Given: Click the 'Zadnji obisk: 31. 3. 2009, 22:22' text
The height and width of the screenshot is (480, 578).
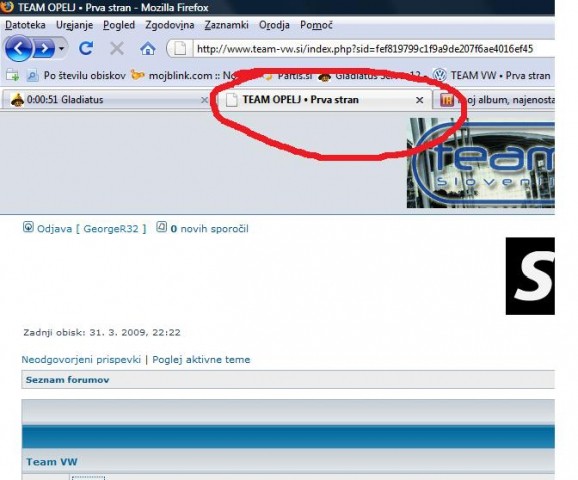Looking at the screenshot, I should point(102,333).
